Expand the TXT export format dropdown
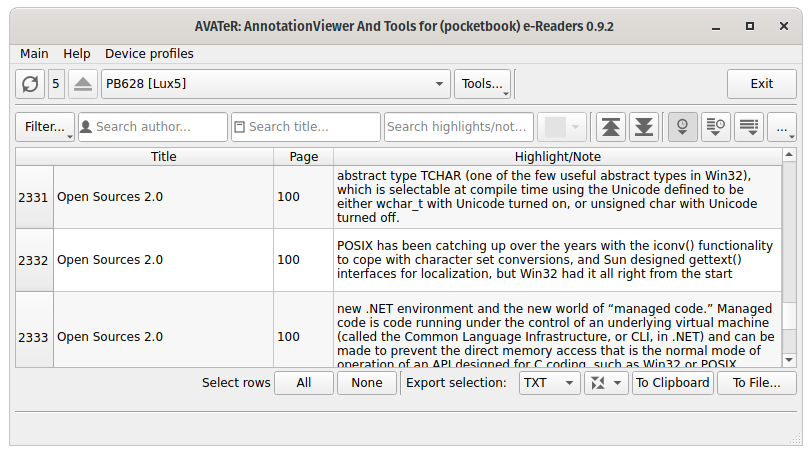The image size is (812, 455). coord(548,383)
